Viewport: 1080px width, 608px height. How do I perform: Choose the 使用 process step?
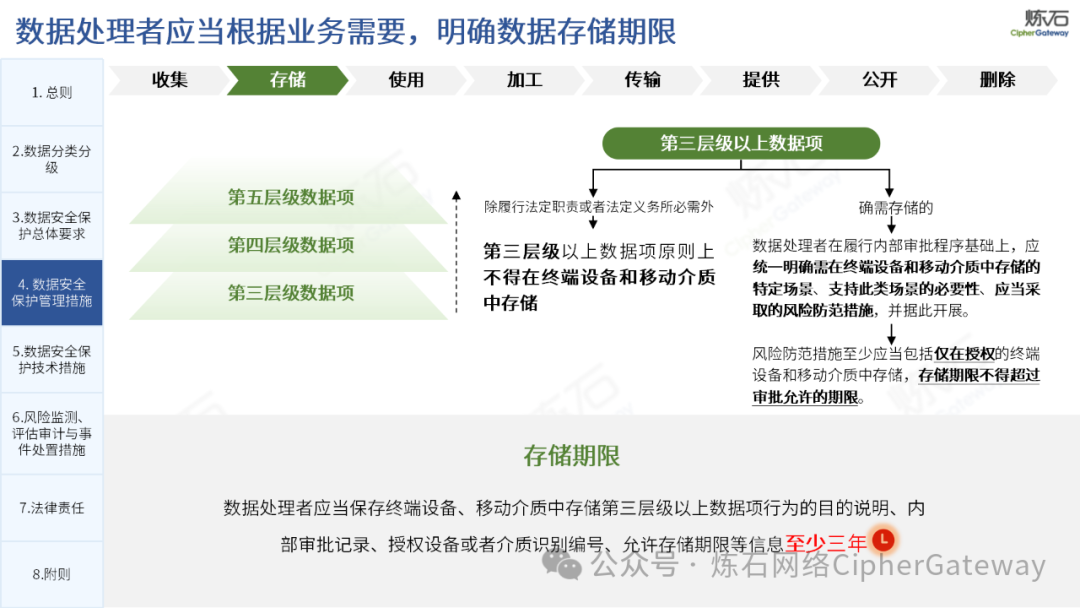click(406, 80)
